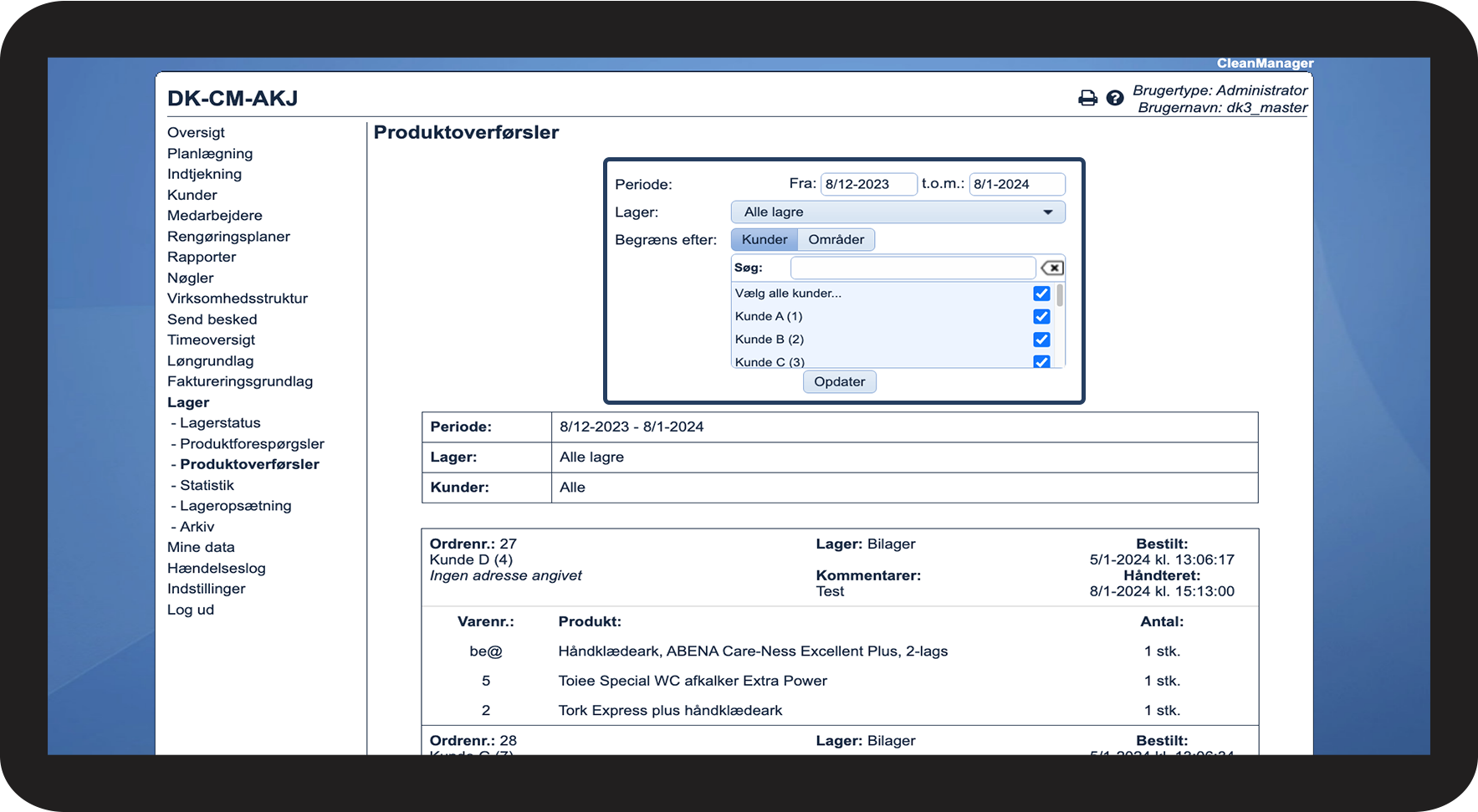Navigate to Rengøringsplaner in sidebar
The height and width of the screenshot is (812, 1478).
(228, 237)
